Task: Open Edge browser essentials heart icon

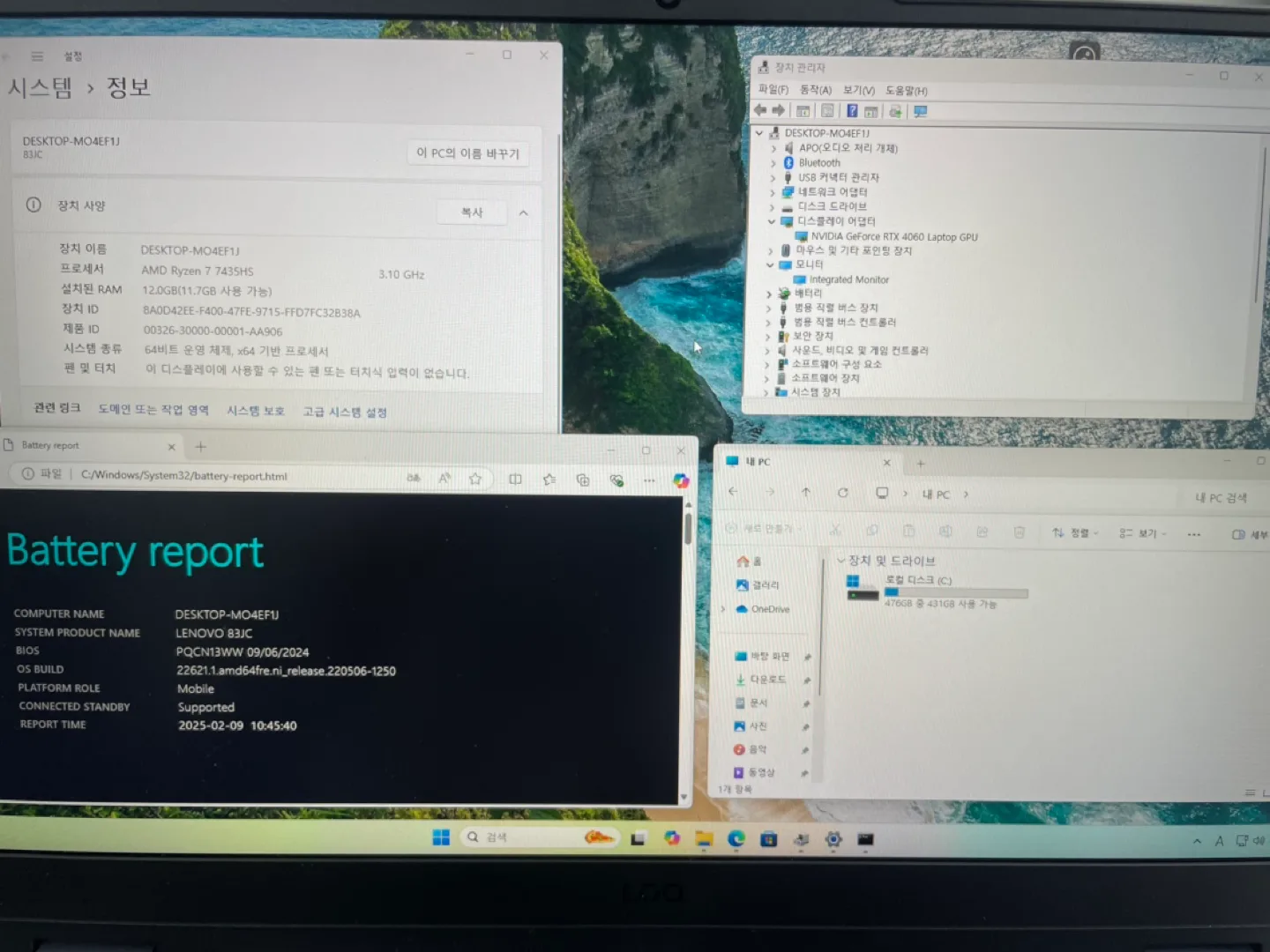Action: pos(616,480)
